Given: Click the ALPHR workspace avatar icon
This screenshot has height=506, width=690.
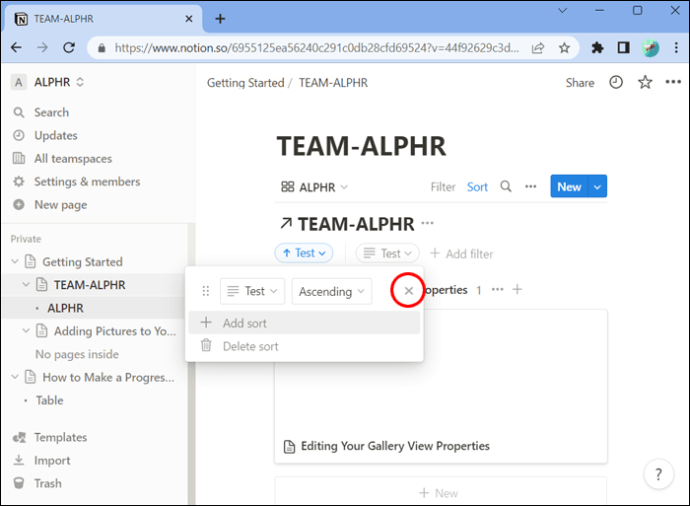Looking at the screenshot, I should point(18,82).
